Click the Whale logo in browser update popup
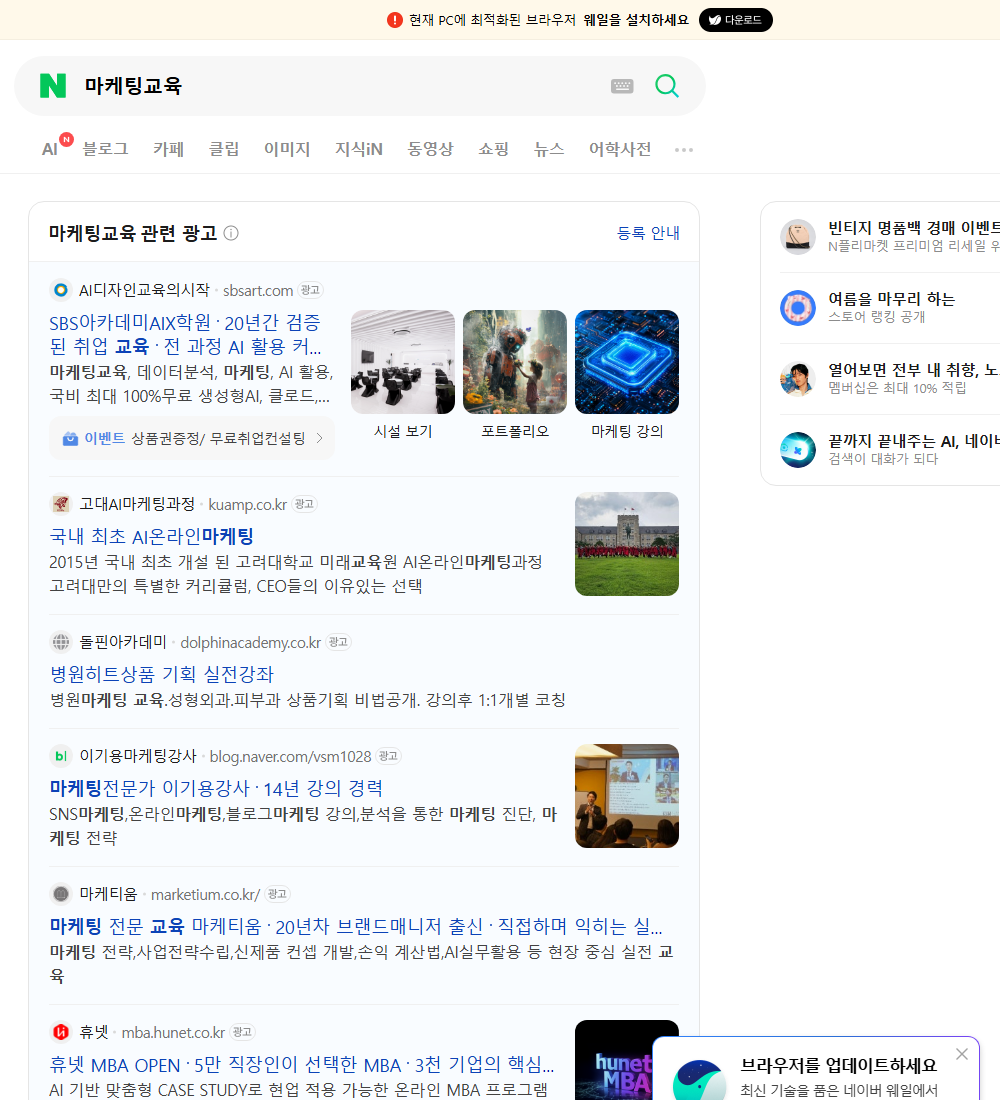 [699, 1080]
